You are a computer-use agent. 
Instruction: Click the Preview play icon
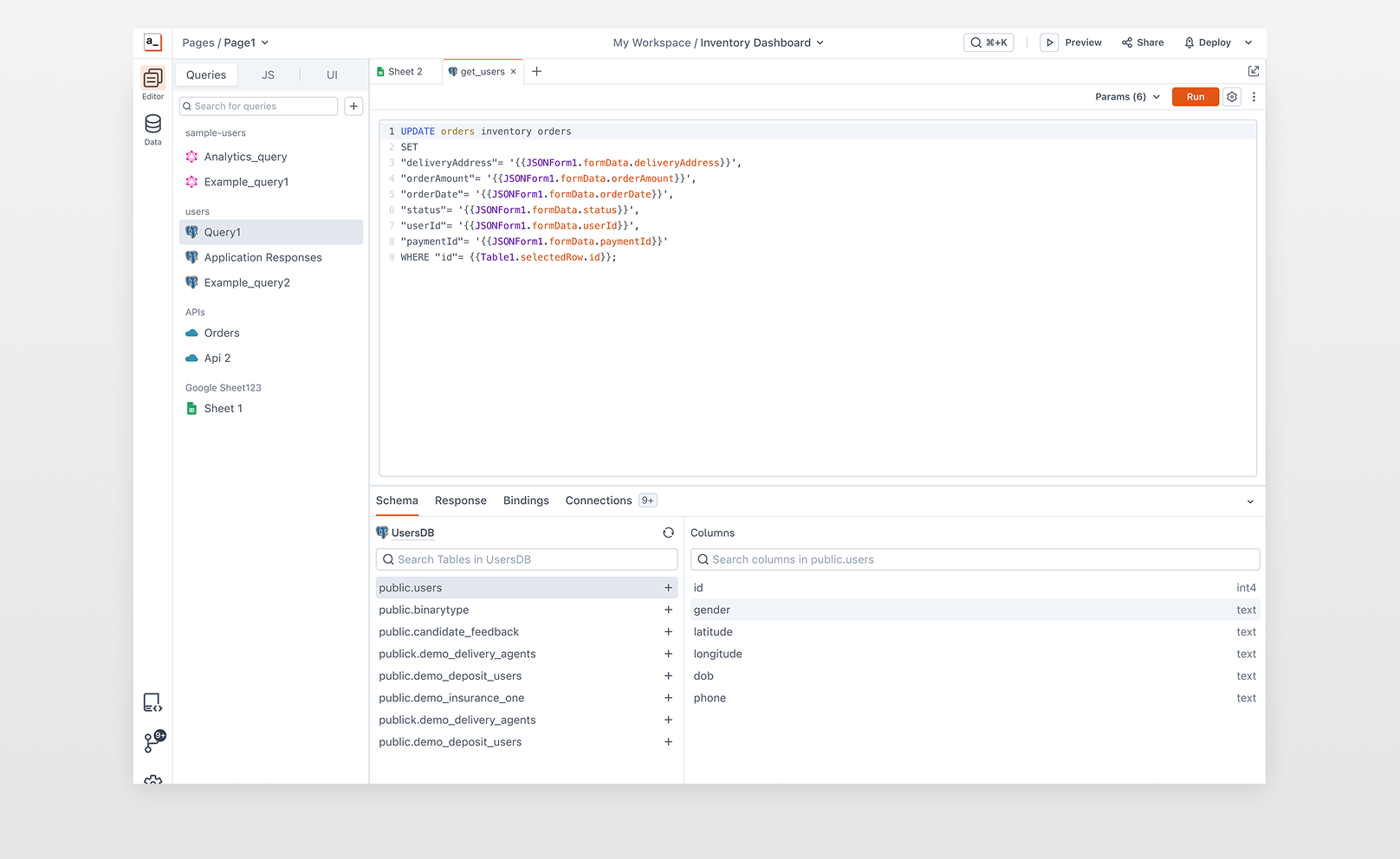point(1049,42)
